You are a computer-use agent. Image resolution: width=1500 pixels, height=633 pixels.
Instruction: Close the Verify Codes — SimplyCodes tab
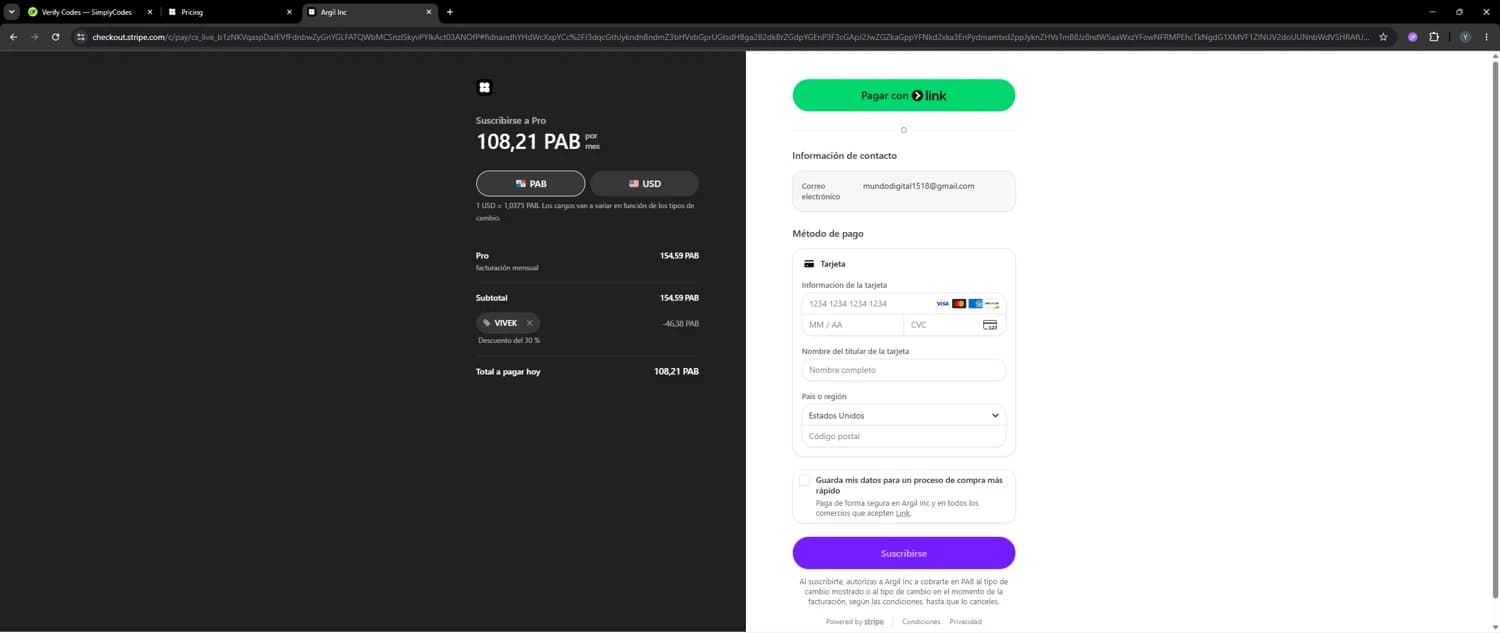point(150,12)
